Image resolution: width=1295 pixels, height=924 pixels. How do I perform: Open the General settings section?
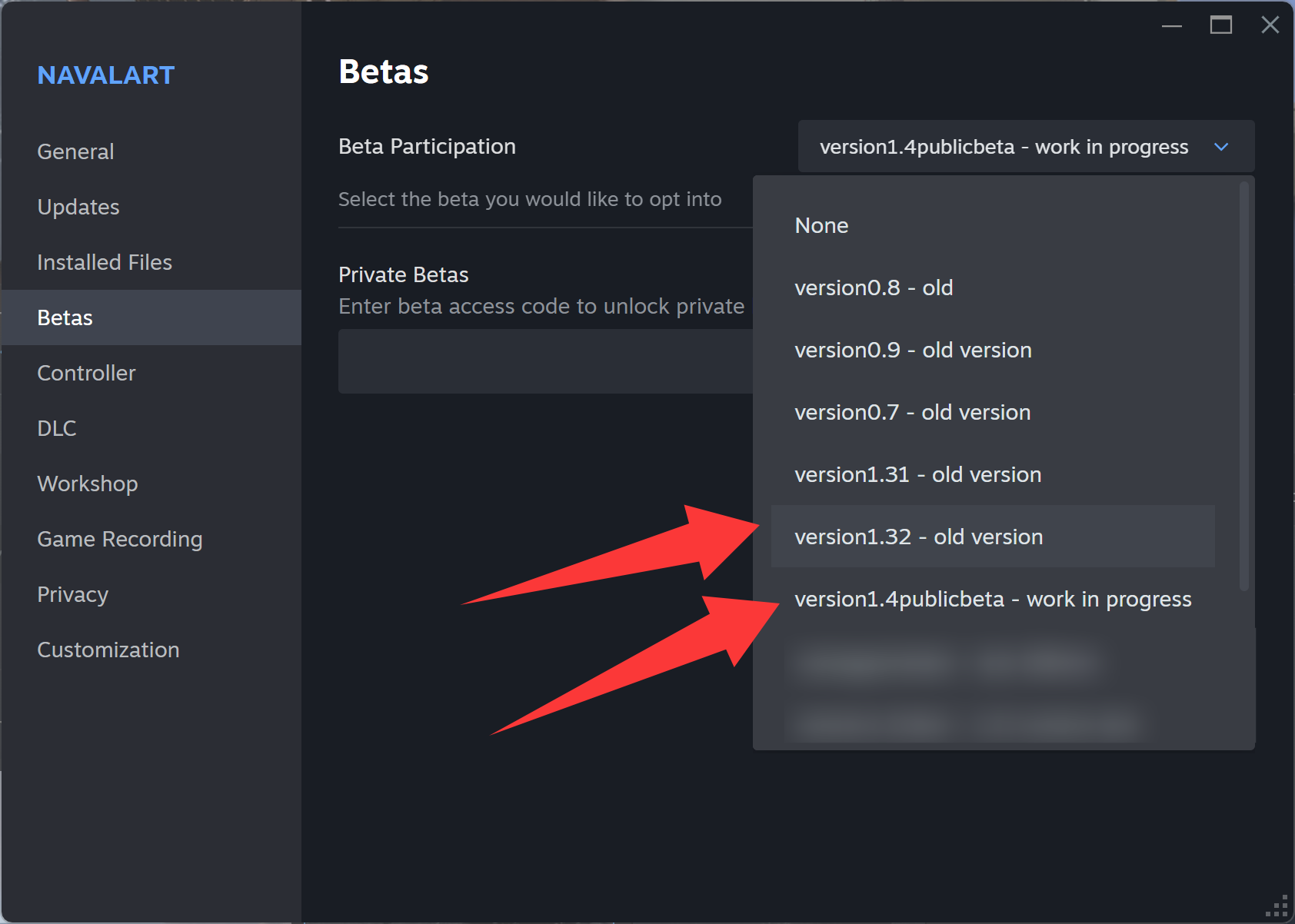75,151
